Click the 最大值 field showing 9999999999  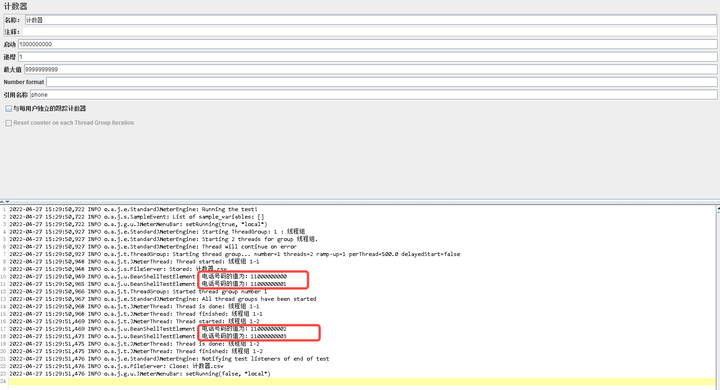(370, 69)
